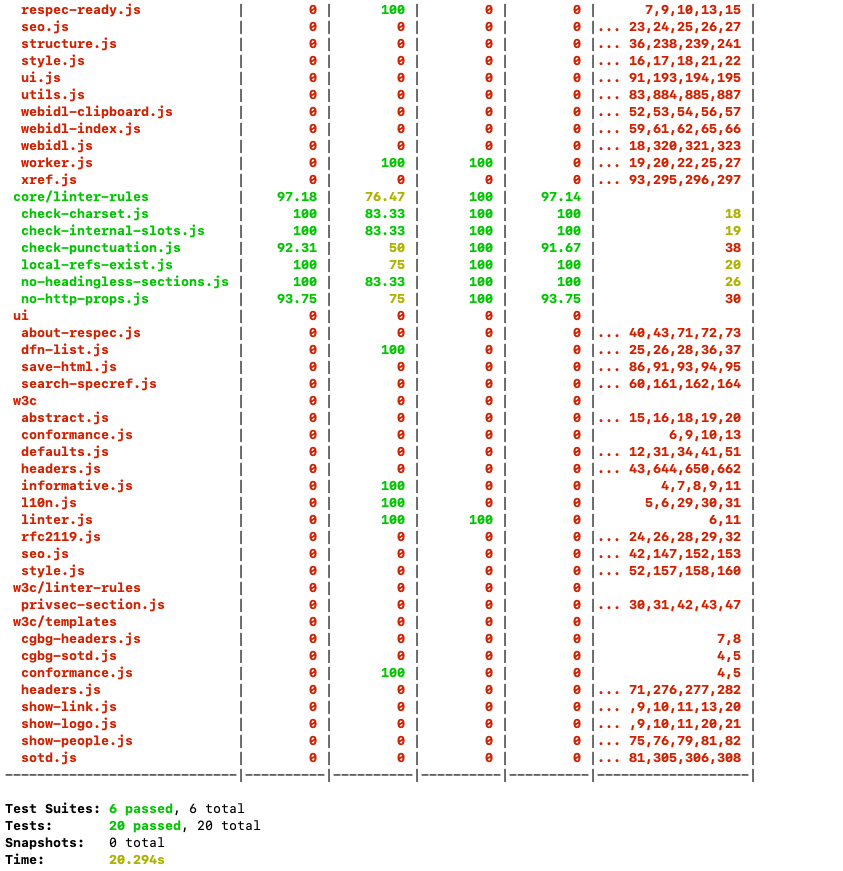843x871 pixels.
Task: Select privsec-section.js file name
Action: pos(93,605)
